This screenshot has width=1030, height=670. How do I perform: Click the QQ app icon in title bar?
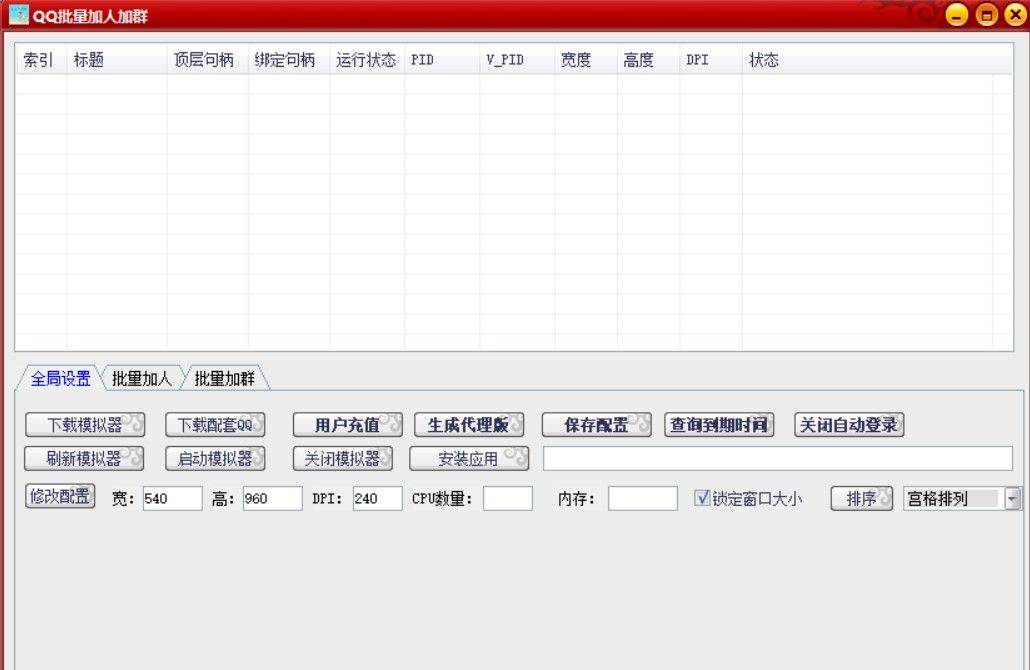(x=18, y=15)
